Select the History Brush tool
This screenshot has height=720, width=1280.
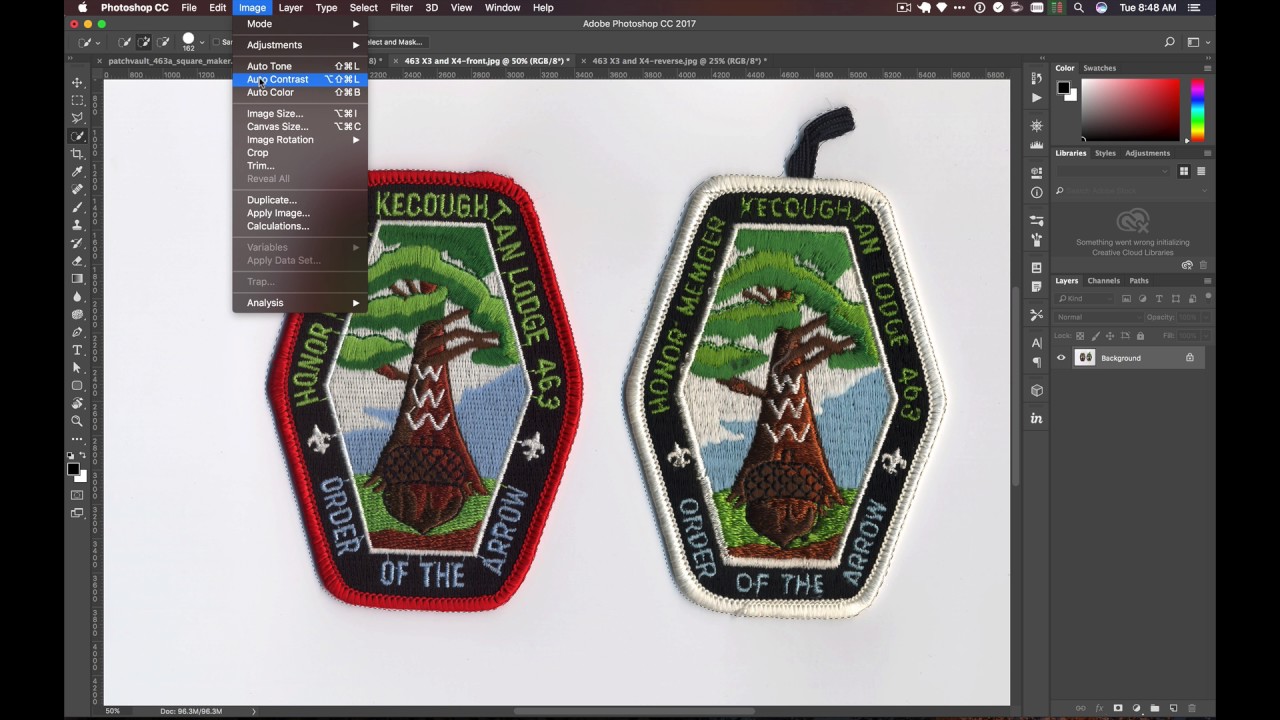point(77,243)
